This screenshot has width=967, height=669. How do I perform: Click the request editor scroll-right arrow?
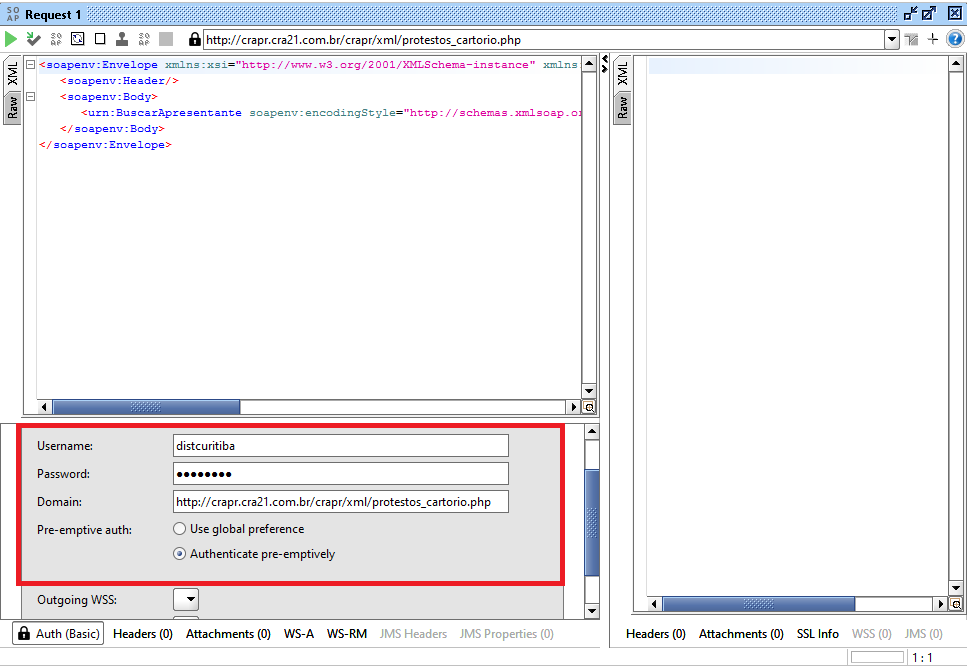(x=574, y=407)
